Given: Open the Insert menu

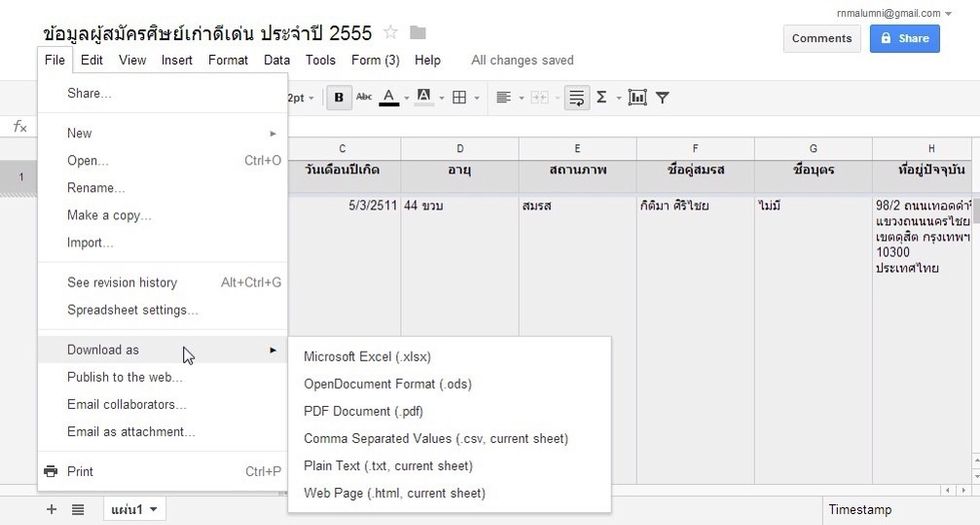Looking at the screenshot, I should [x=177, y=60].
